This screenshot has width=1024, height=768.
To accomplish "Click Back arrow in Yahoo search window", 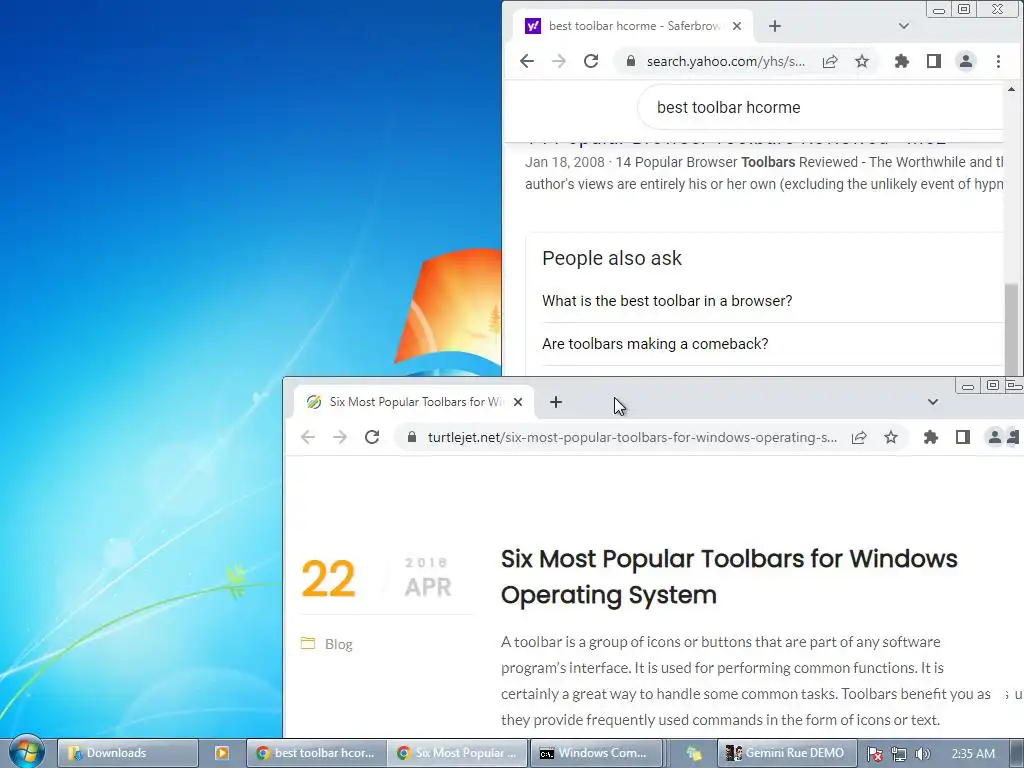I will [527, 61].
